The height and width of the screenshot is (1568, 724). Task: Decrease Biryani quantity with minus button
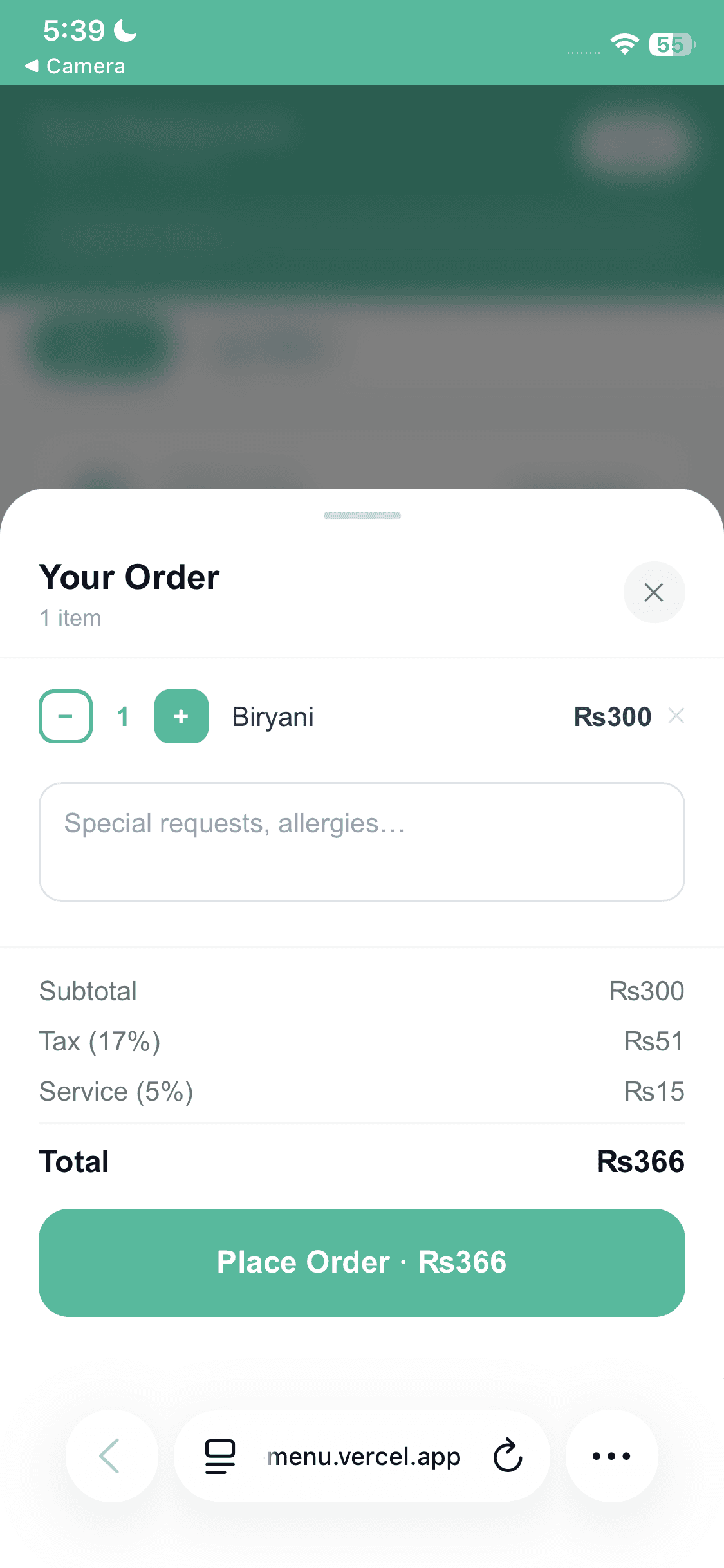tap(66, 716)
